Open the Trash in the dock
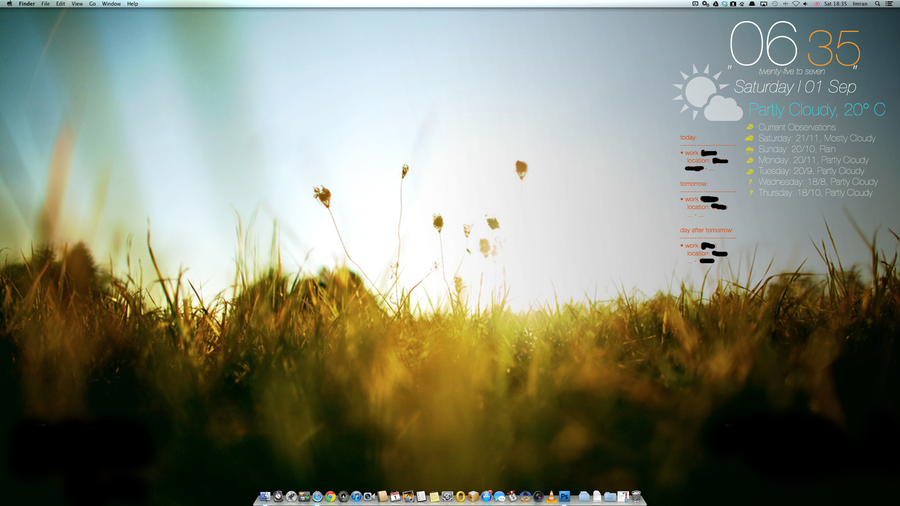Image resolution: width=900 pixels, height=506 pixels. click(x=636, y=496)
